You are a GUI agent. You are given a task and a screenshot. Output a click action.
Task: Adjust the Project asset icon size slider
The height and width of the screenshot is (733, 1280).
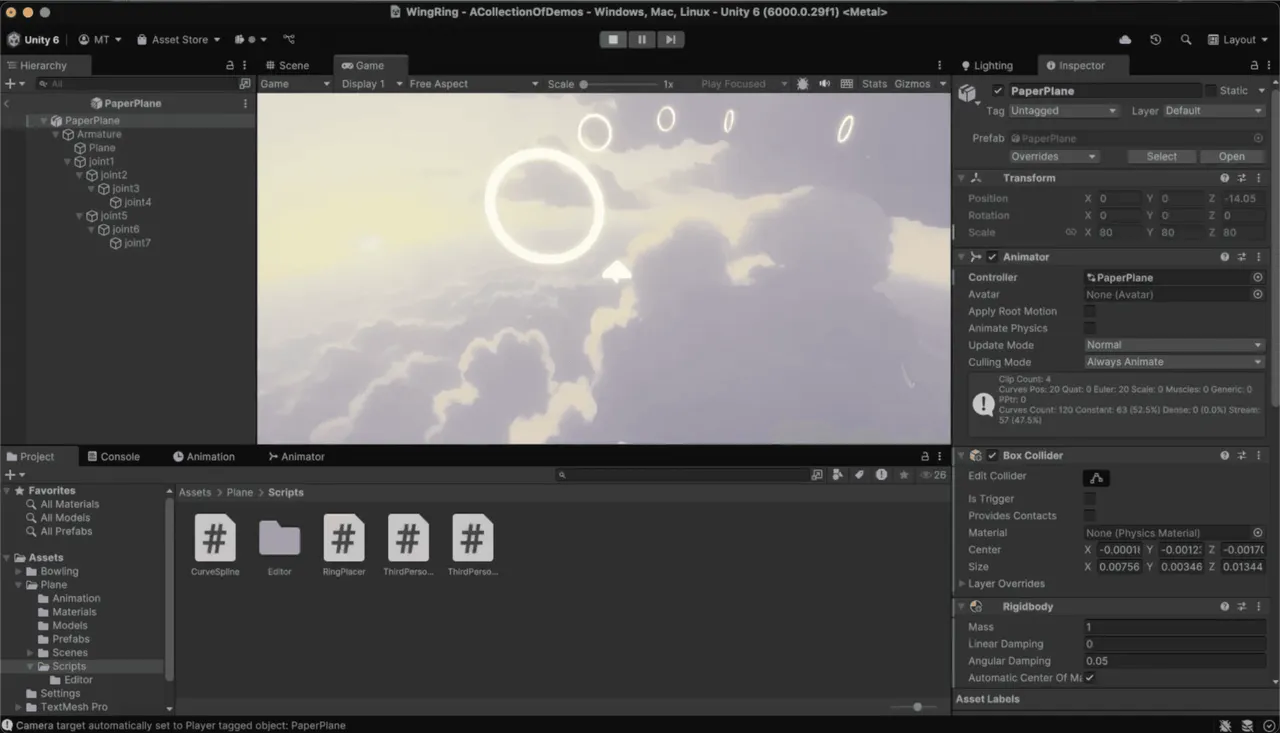click(917, 707)
